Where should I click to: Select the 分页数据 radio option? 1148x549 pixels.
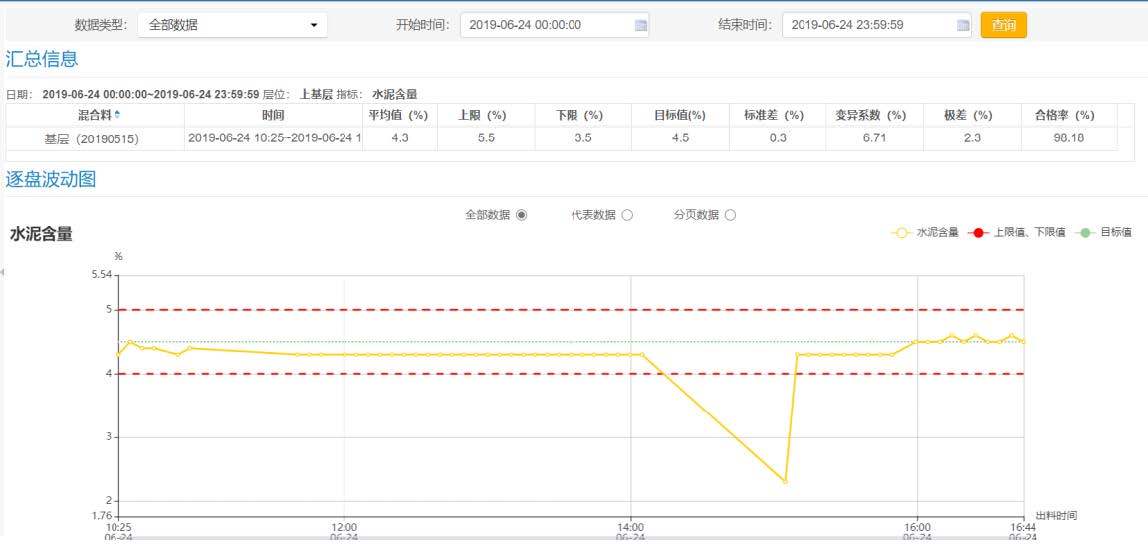pos(730,215)
